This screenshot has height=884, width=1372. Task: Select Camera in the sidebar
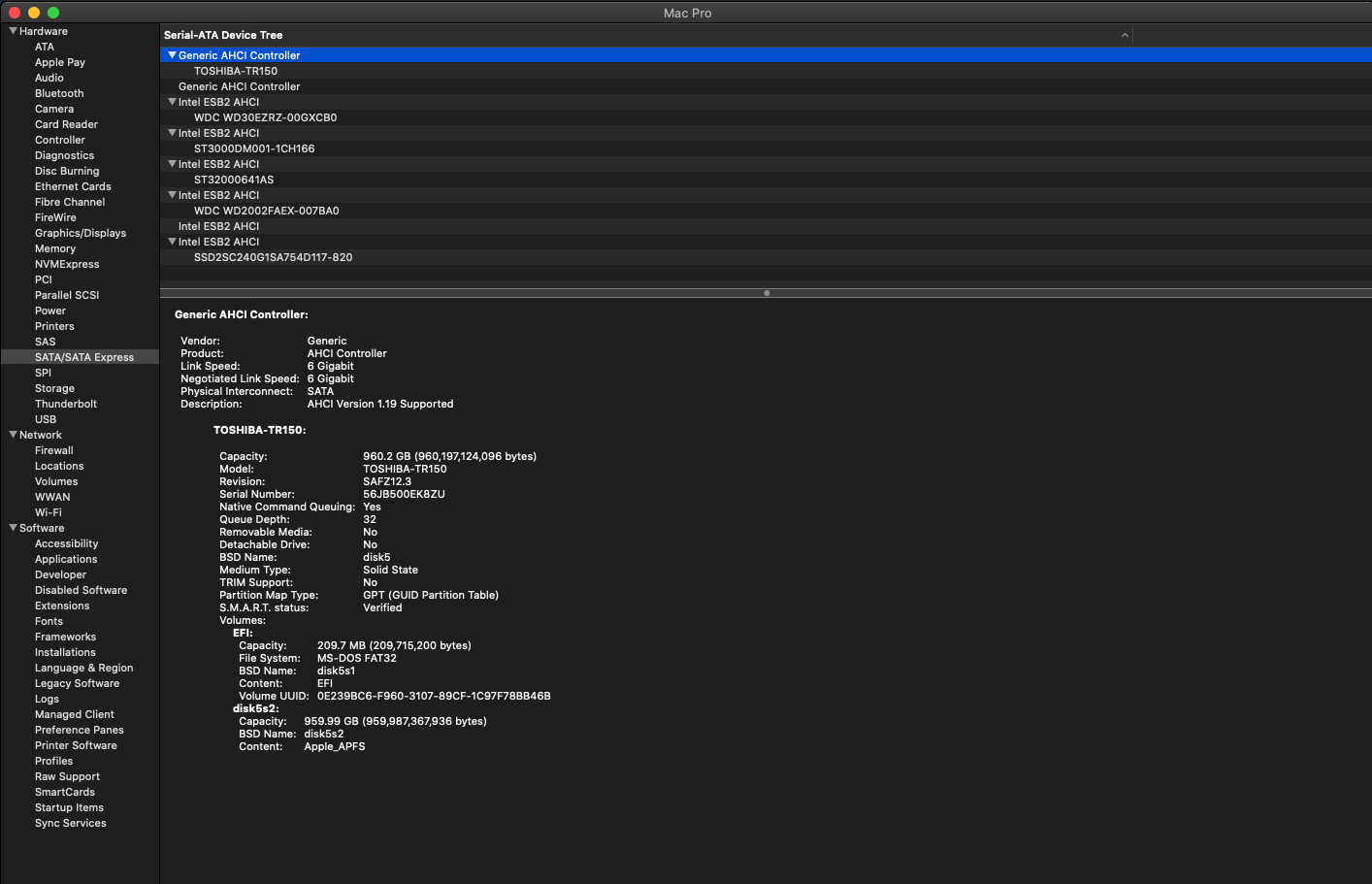(54, 109)
